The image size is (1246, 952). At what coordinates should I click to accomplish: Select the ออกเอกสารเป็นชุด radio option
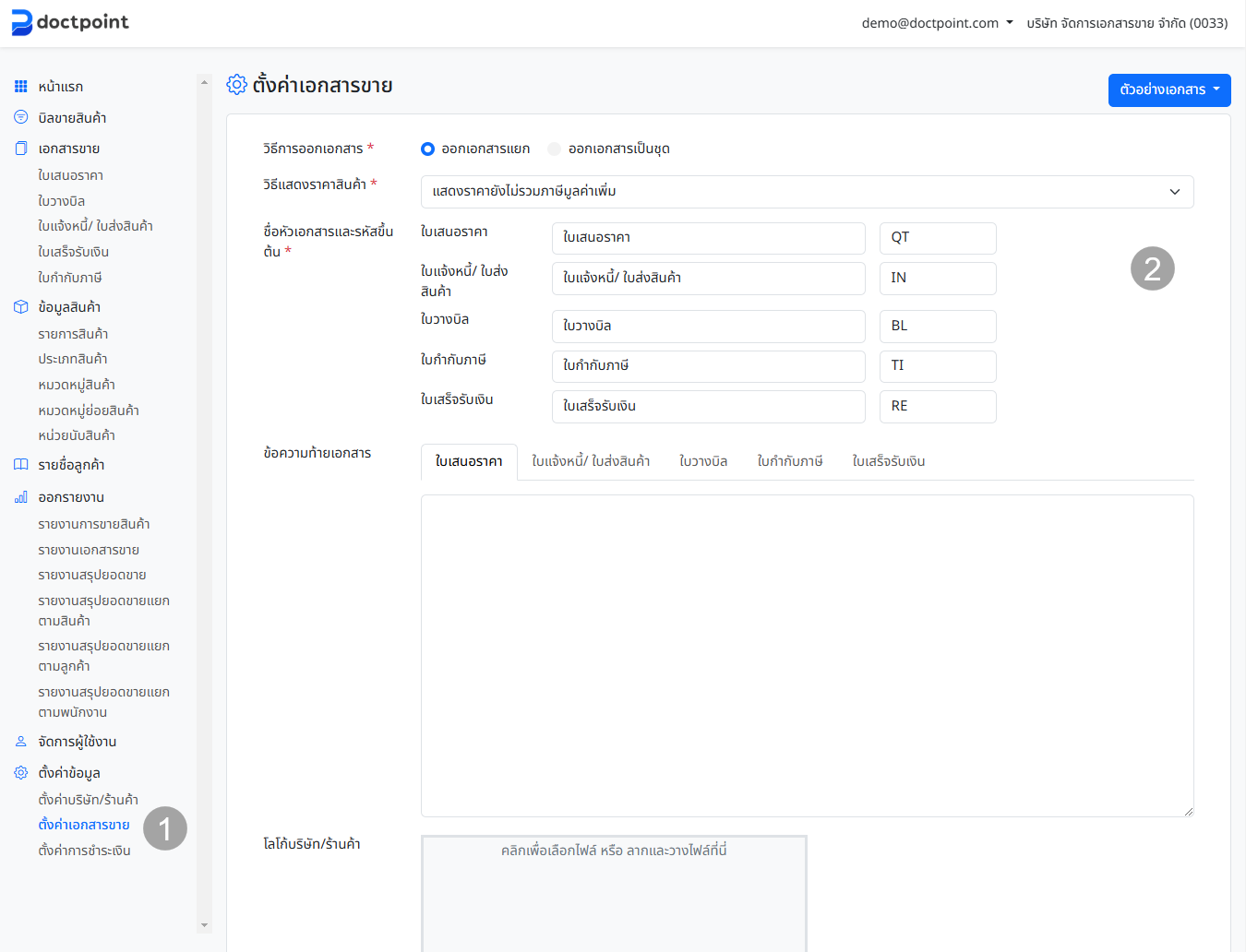click(x=554, y=149)
